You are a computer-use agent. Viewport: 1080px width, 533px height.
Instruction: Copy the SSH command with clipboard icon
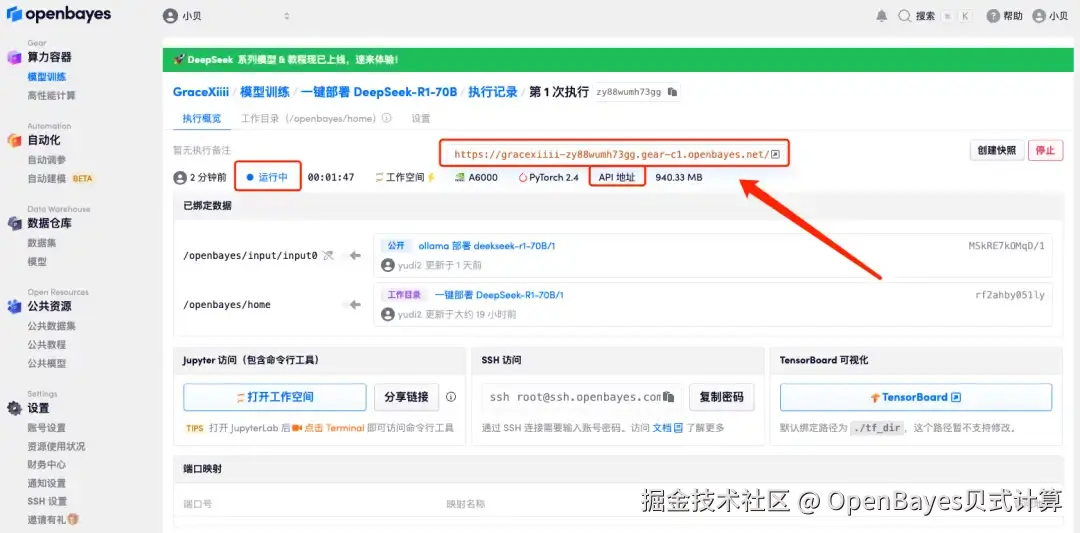point(667,397)
